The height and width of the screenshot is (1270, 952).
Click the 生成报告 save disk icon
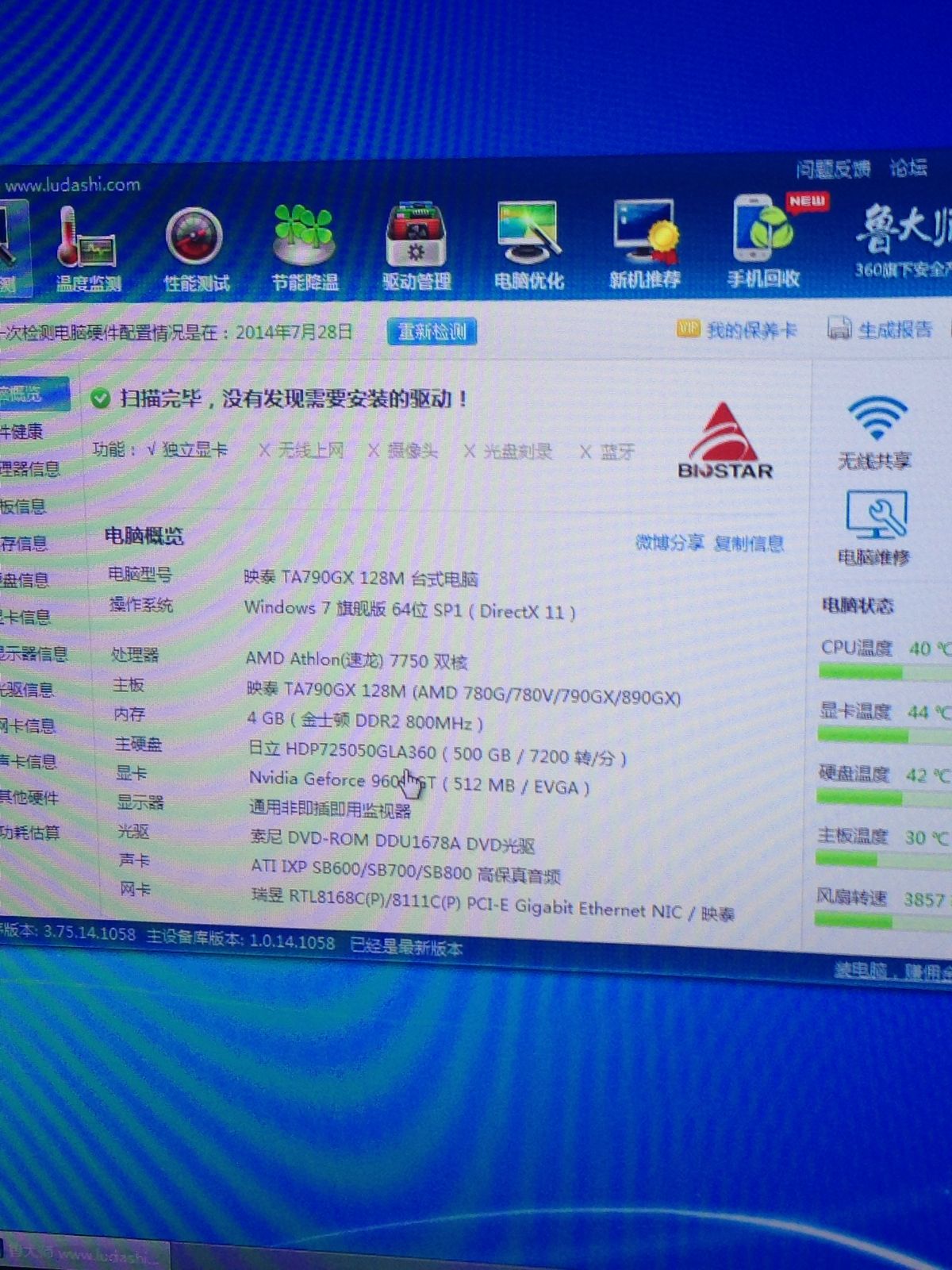point(839,328)
